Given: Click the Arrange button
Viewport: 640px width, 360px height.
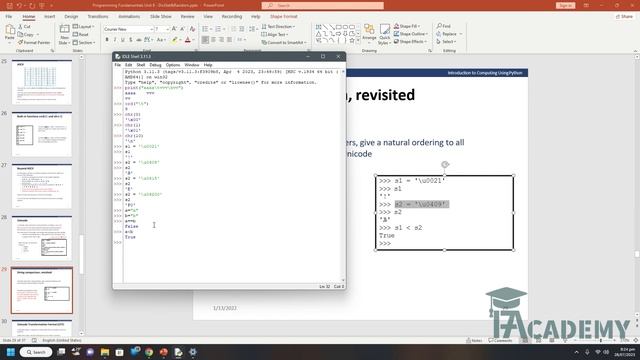Looking at the screenshot, I should point(369,33).
